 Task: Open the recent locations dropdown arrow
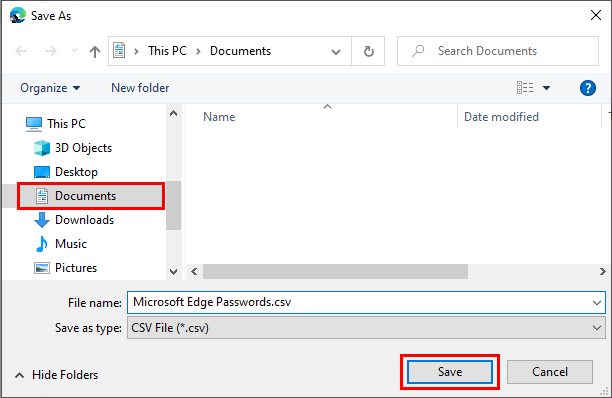click(x=74, y=51)
